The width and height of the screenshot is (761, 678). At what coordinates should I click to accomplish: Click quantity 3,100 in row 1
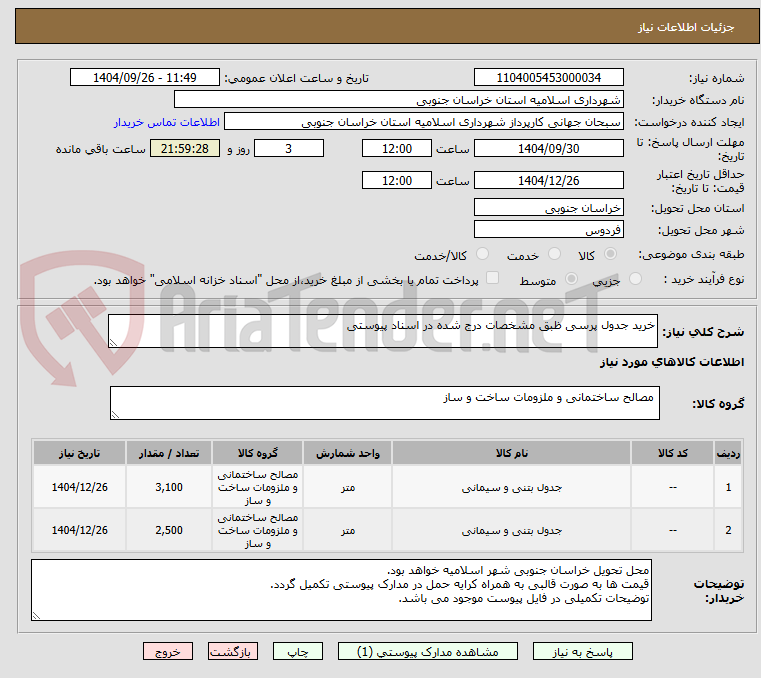click(169, 487)
